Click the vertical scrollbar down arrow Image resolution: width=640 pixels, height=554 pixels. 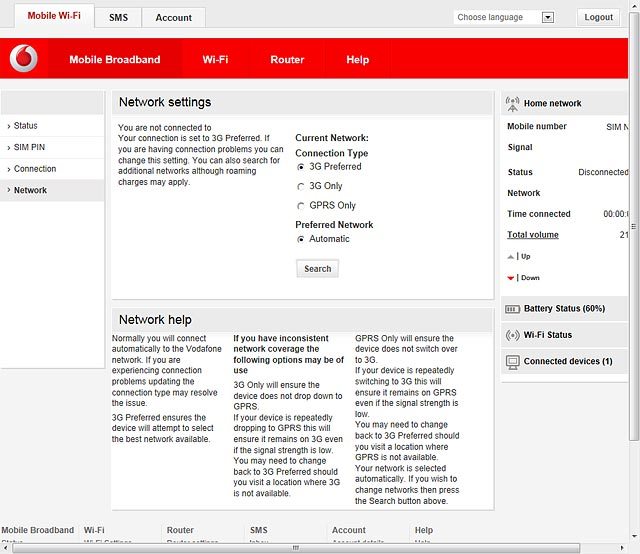634,536
